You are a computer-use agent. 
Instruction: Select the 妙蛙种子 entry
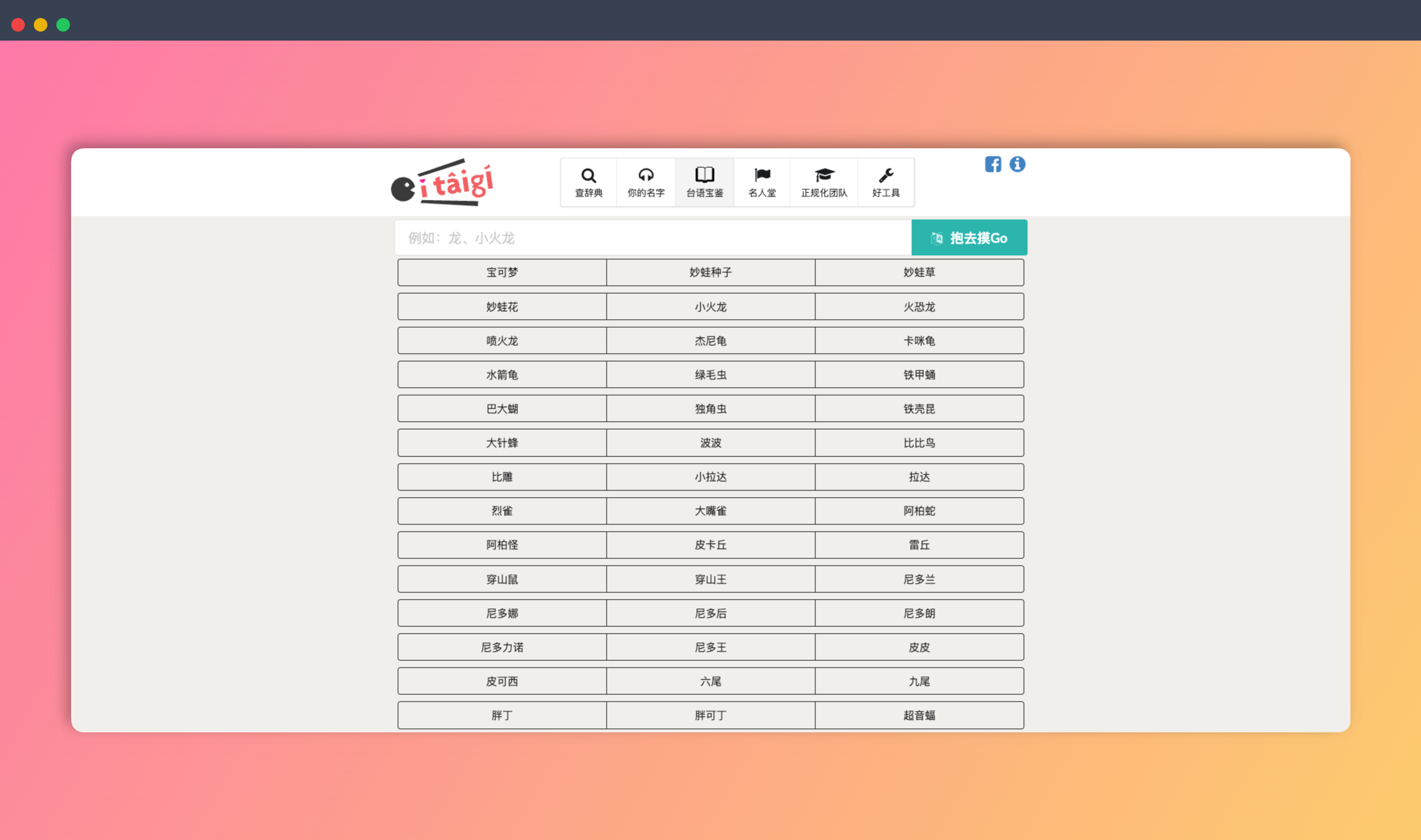coord(710,272)
